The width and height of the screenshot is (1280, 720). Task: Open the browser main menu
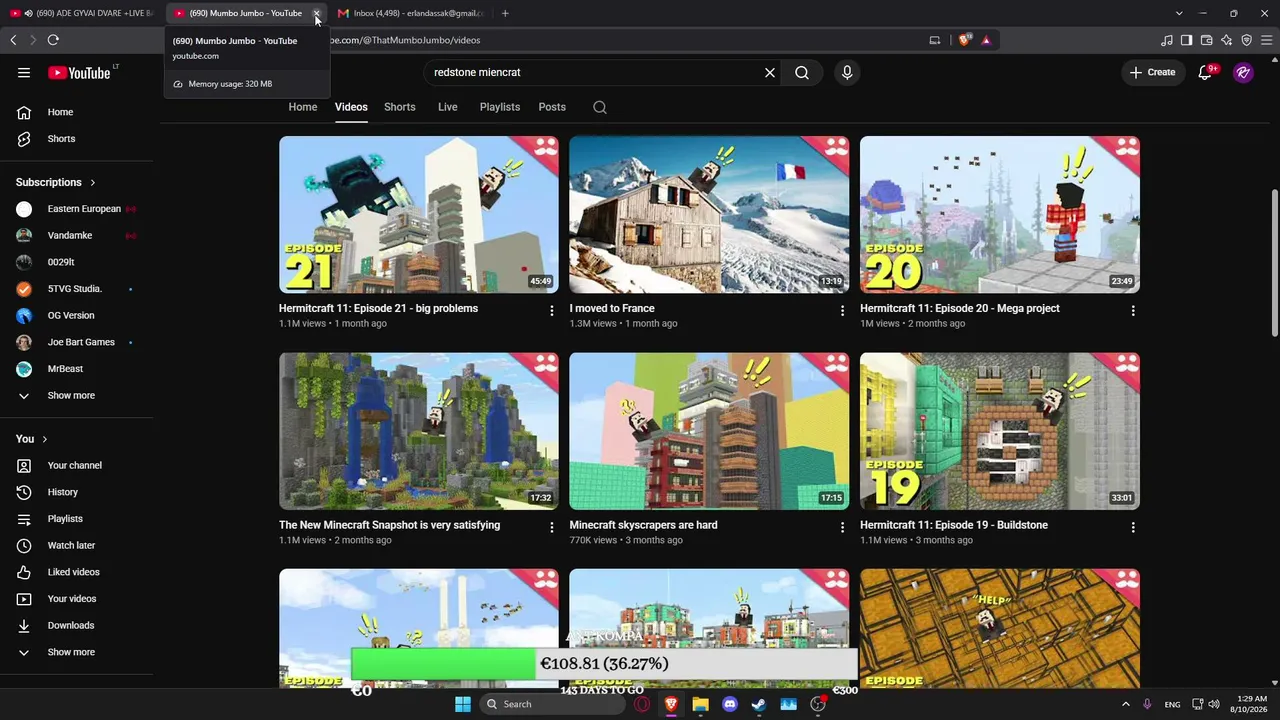tap(1267, 40)
